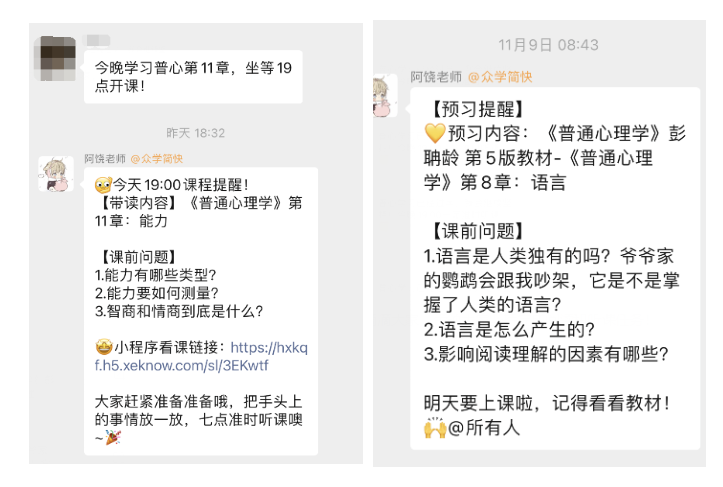The image size is (723, 487).
Task: Open the hxkqf.h5.xeknow.com course link
Action: point(201,356)
